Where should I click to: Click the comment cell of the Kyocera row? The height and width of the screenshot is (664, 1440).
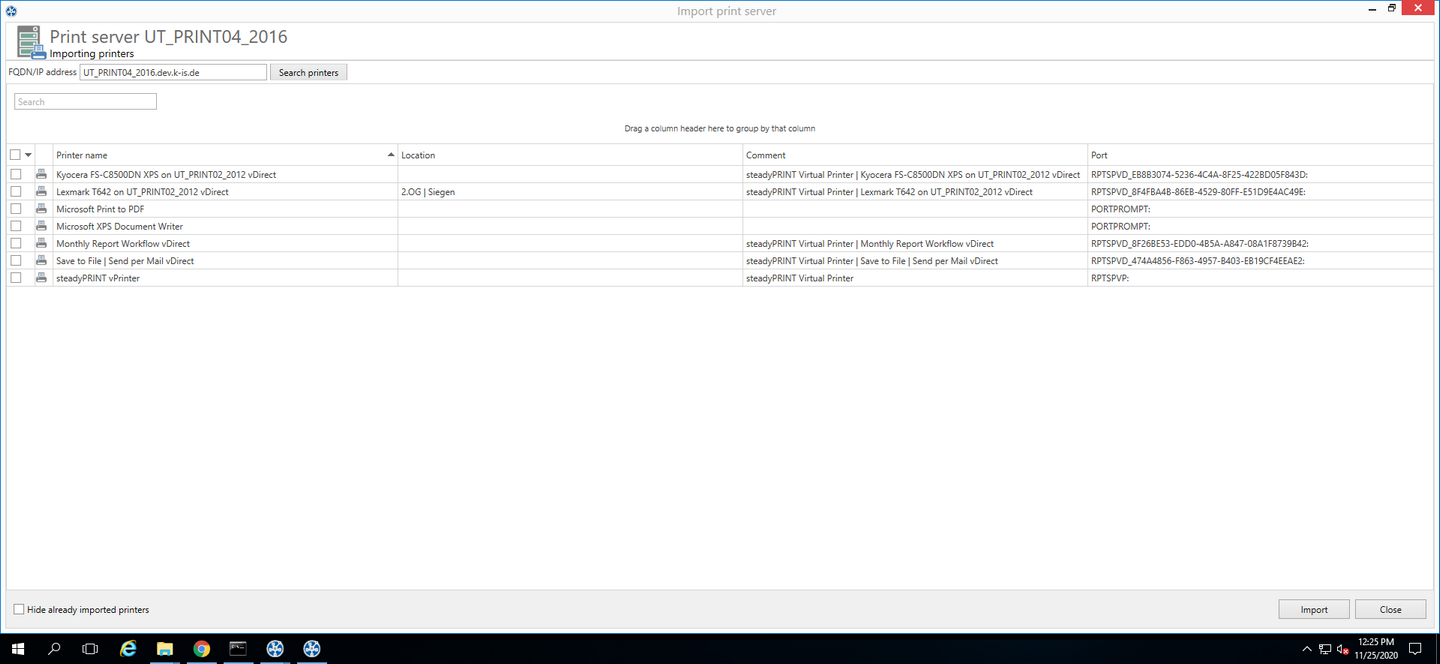coord(913,174)
